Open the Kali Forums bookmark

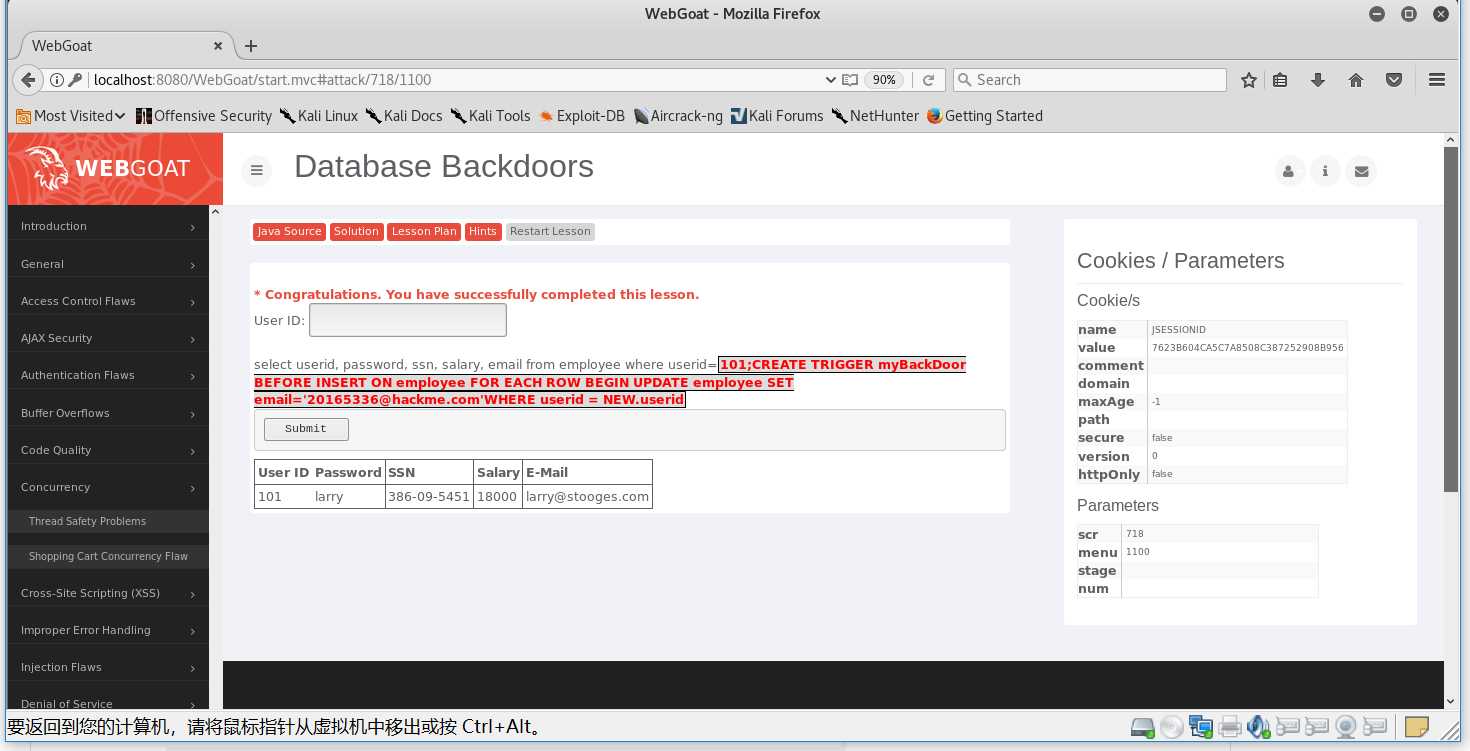[x=777, y=116]
